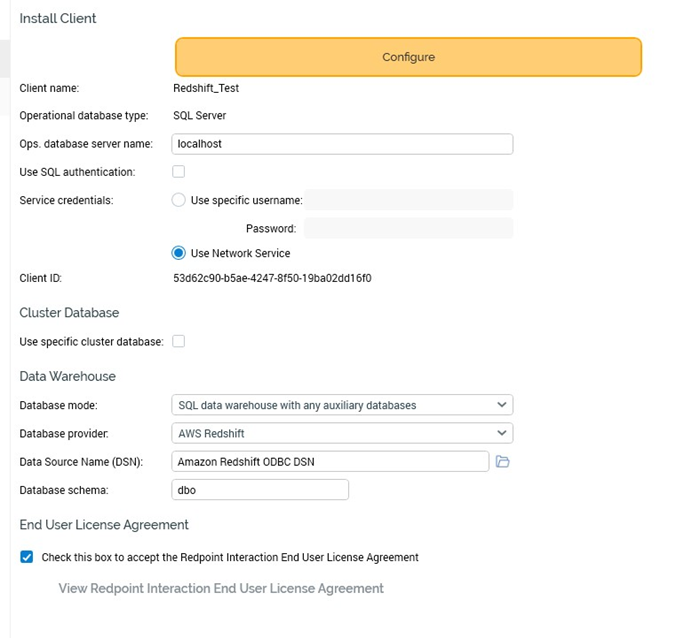Enable Use SQL authentication checkbox
The width and height of the screenshot is (684, 638).
point(179,172)
